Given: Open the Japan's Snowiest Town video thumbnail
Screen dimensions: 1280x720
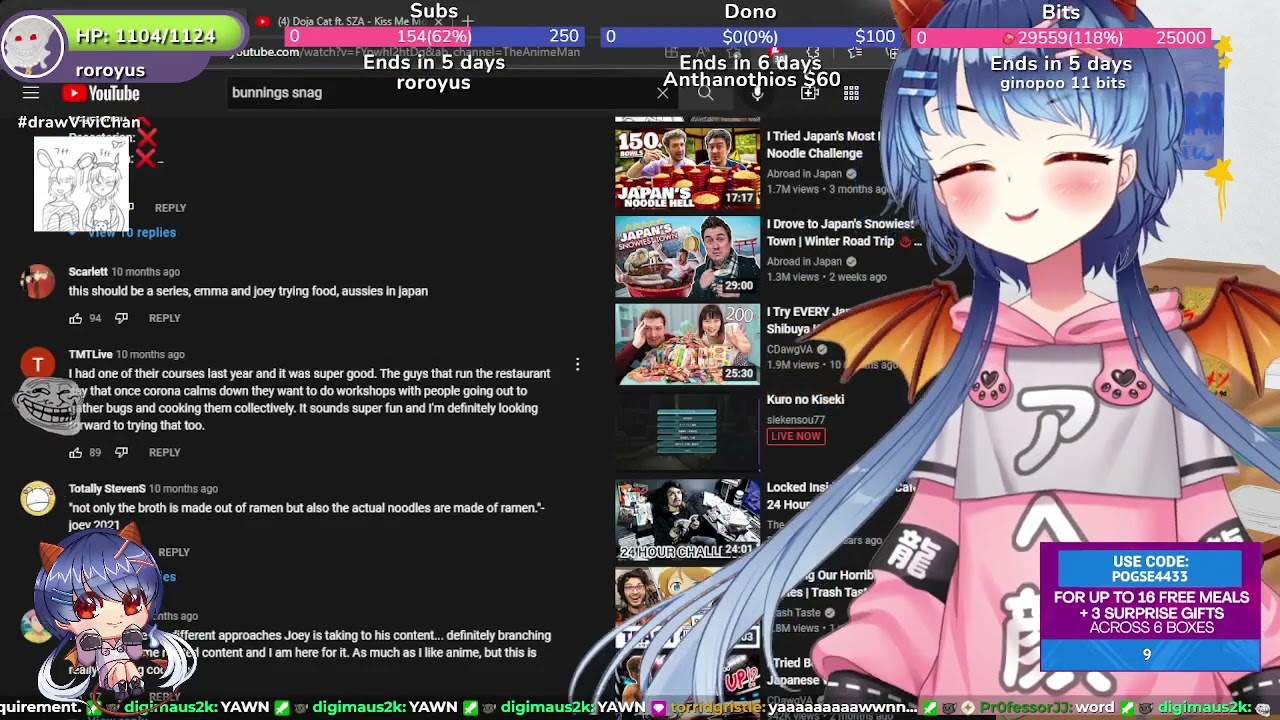Looking at the screenshot, I should [687, 256].
